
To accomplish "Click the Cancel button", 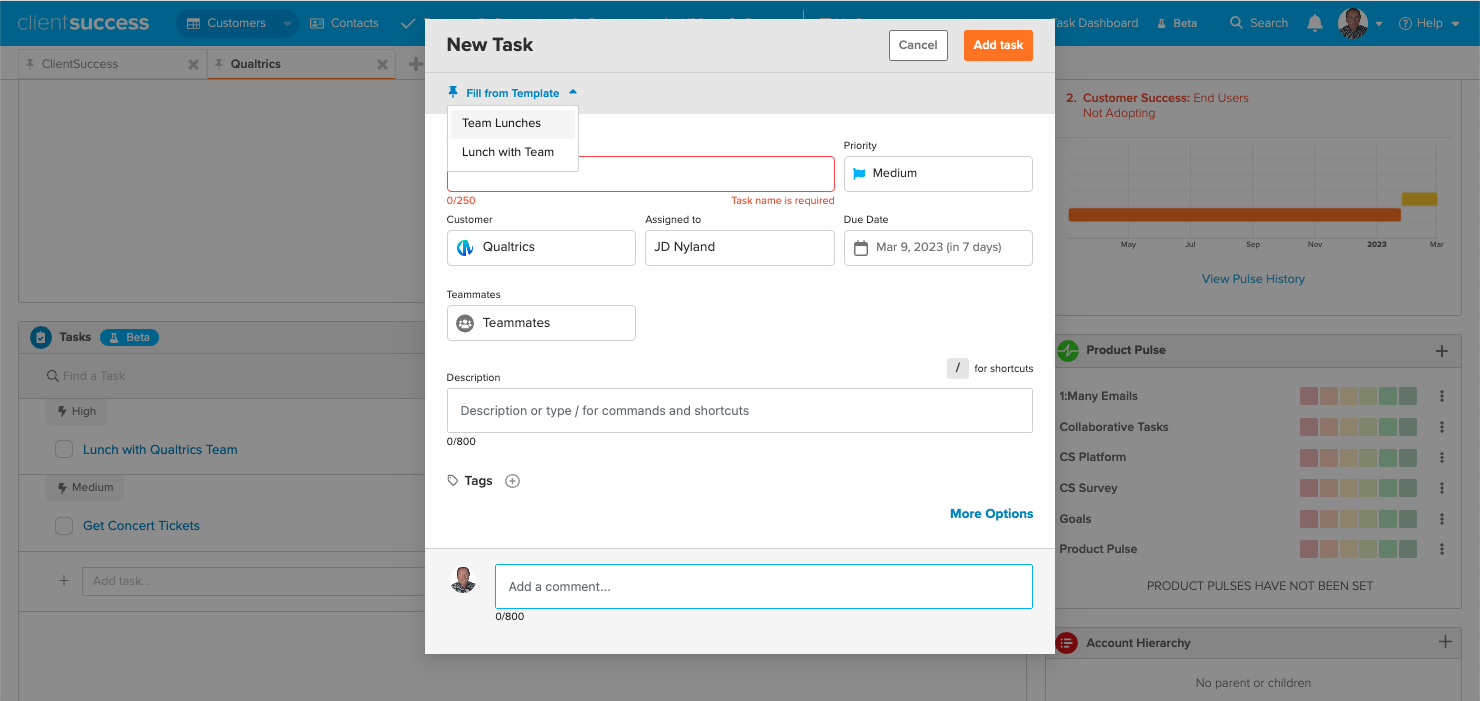I will pyautogui.click(x=918, y=45).
